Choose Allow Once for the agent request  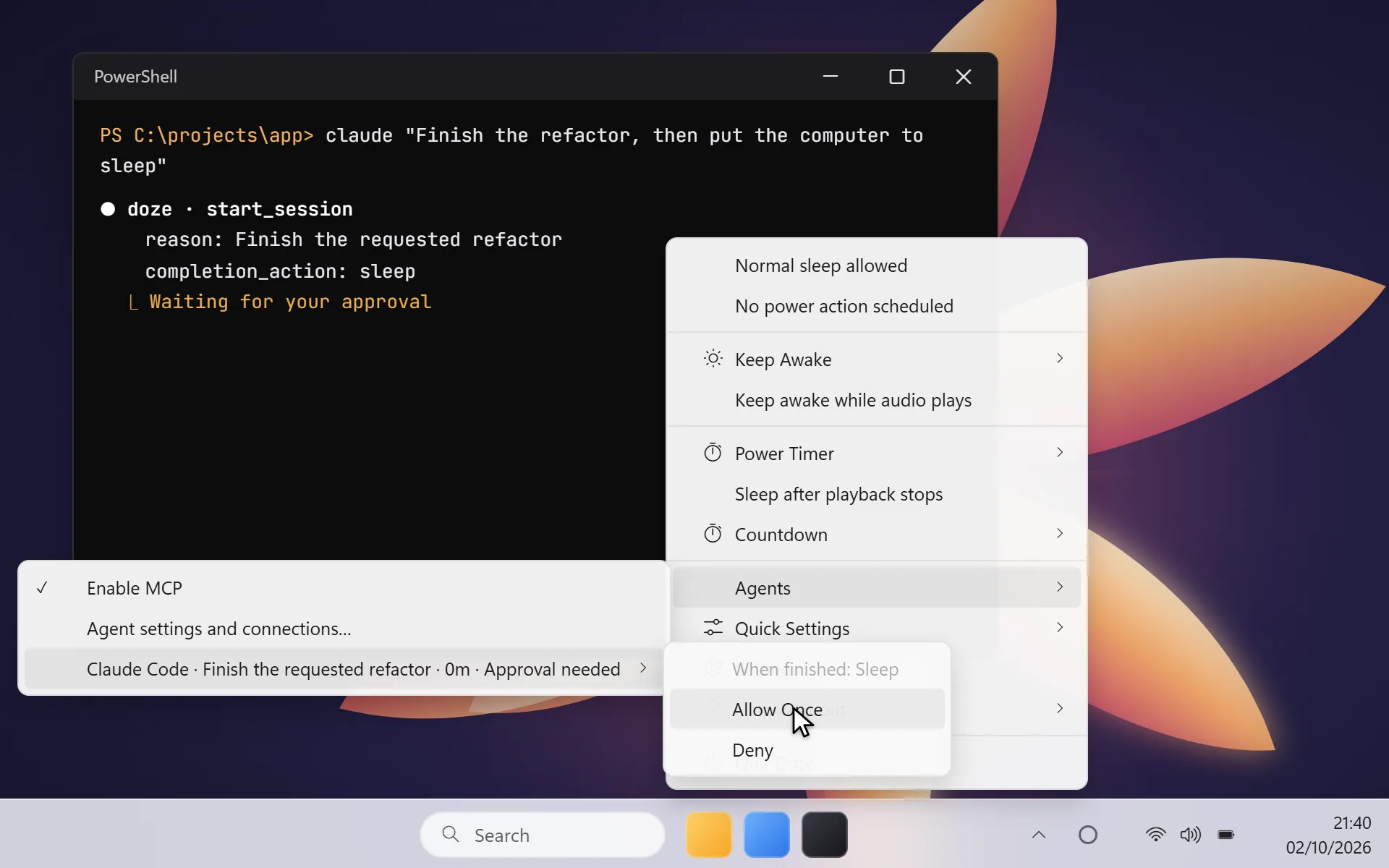coord(807,710)
